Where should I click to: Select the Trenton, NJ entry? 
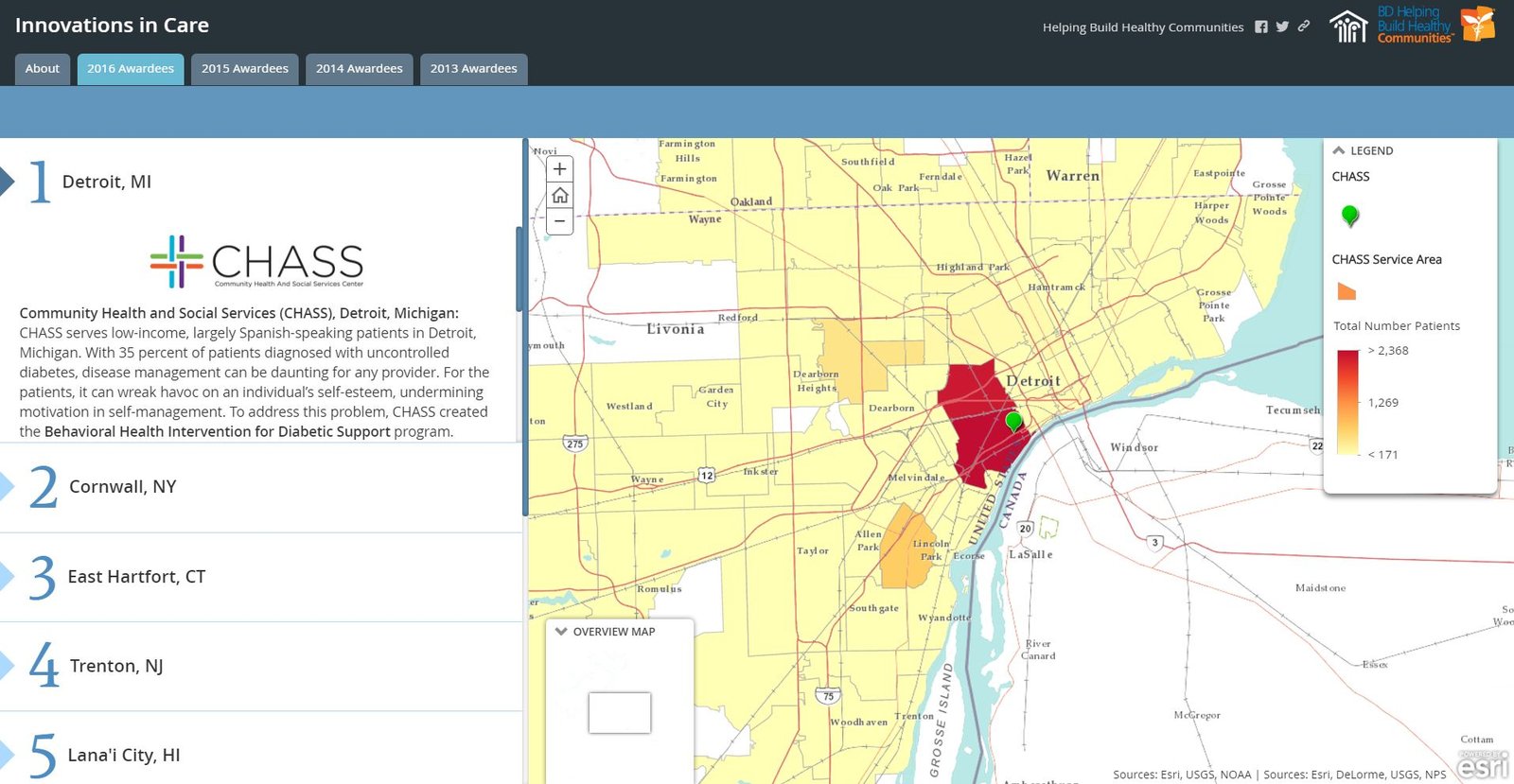pyautogui.click(x=116, y=666)
